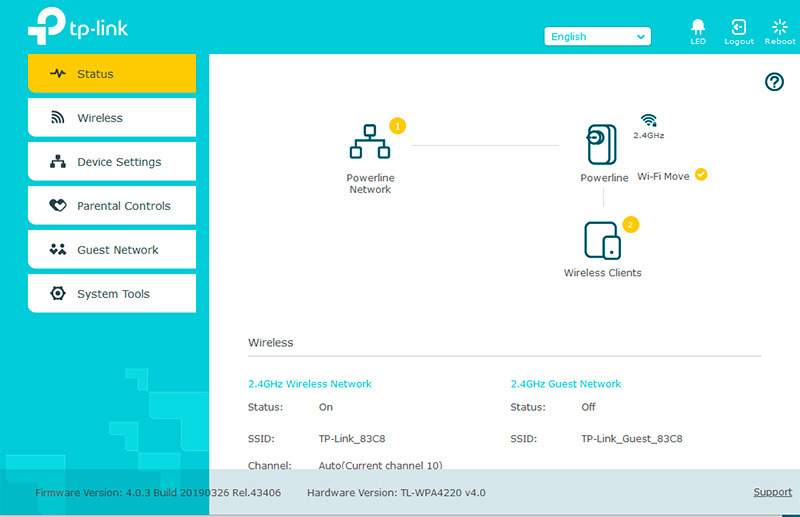Open the help question mark icon
Viewport: 800px width, 517px height.
(774, 82)
